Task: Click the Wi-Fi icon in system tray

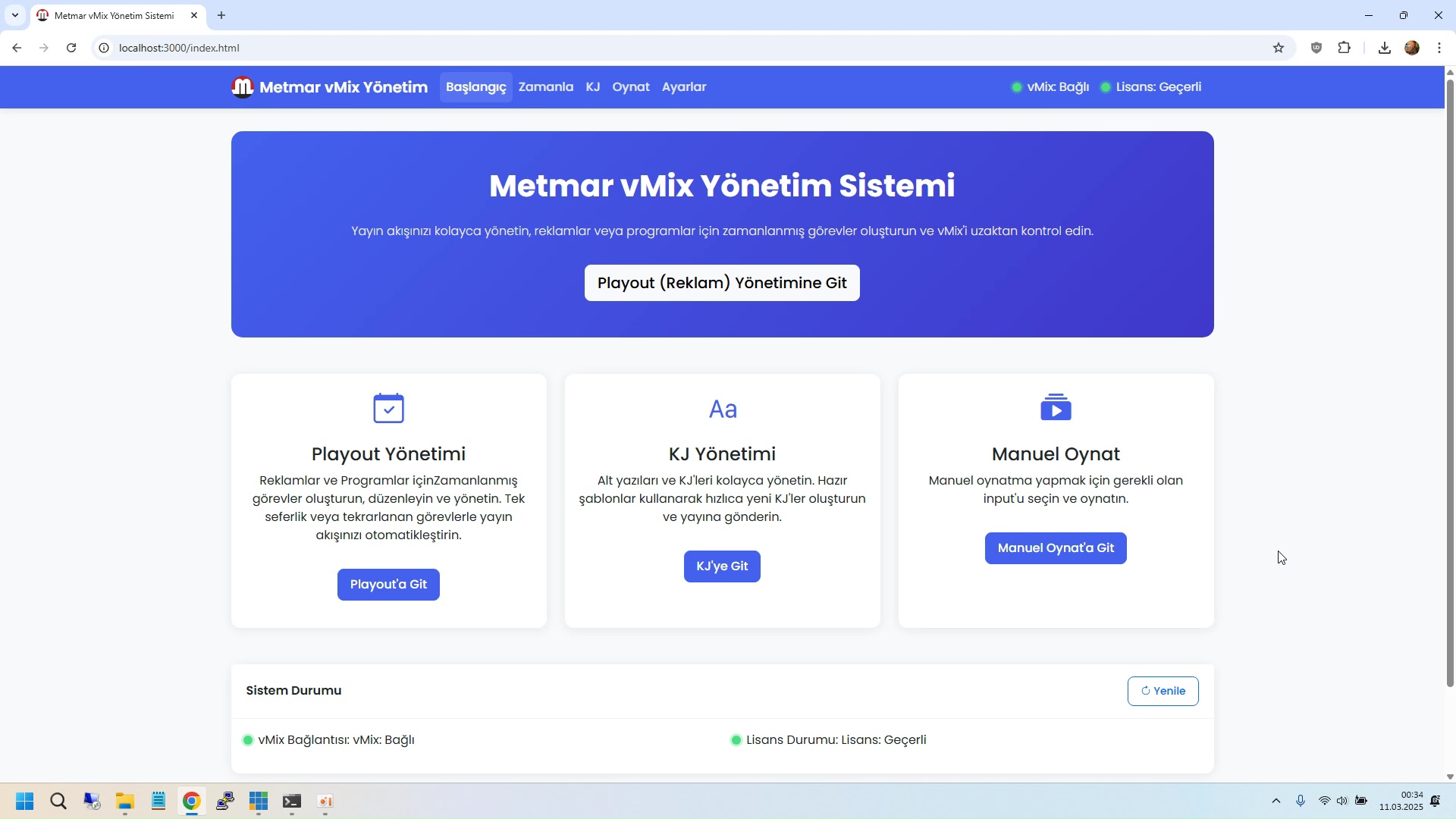Action: pos(1324,801)
